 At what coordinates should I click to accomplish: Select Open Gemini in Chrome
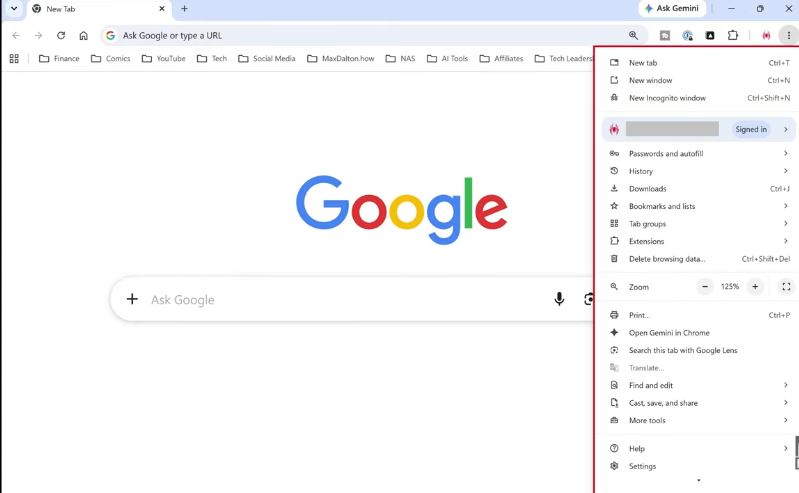(699, 333)
